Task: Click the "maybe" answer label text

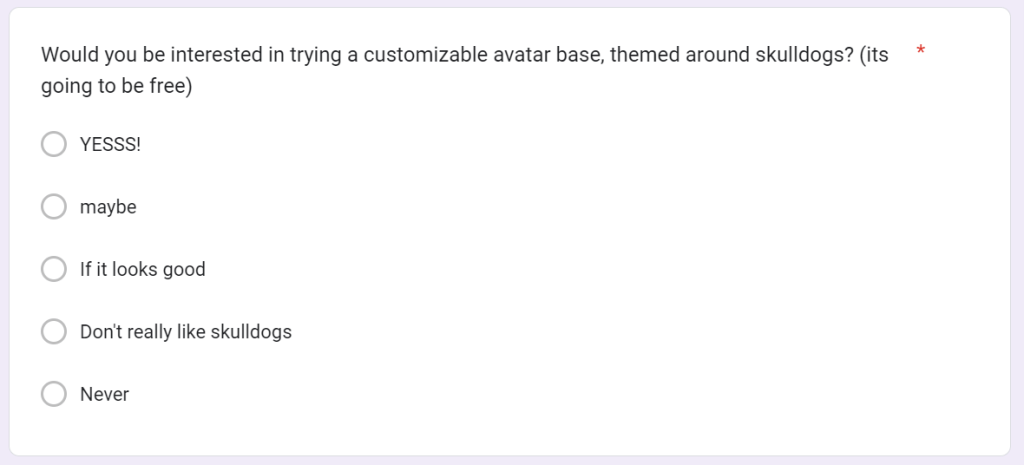Action: coord(108,207)
